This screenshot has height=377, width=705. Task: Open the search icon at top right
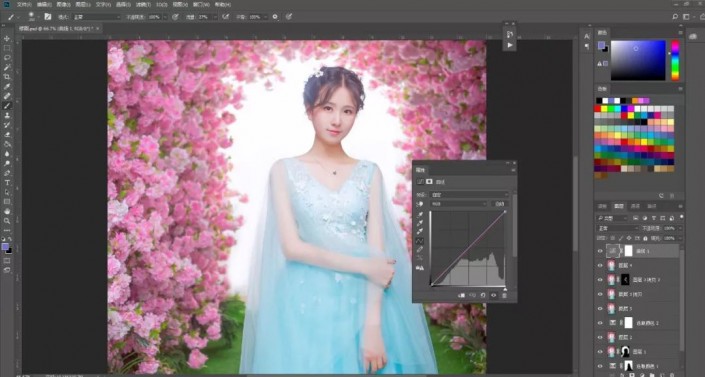coord(675,17)
